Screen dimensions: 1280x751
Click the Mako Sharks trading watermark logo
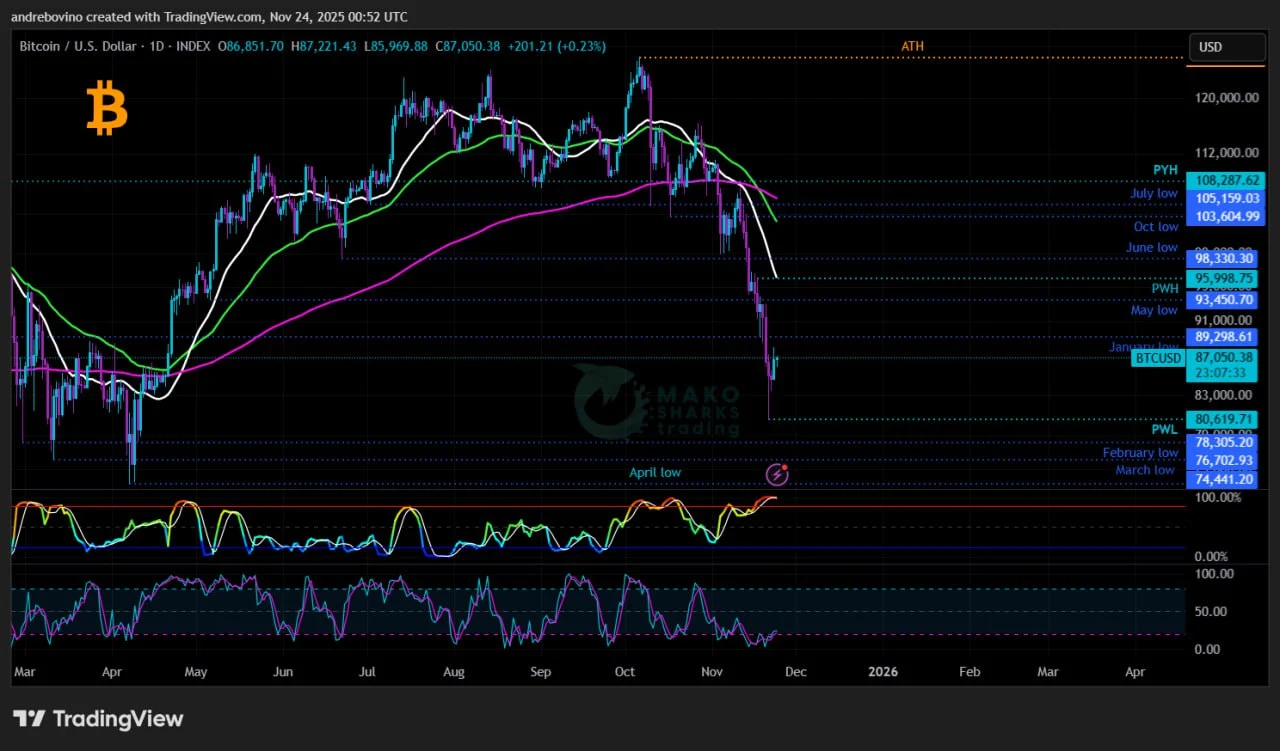click(x=658, y=402)
